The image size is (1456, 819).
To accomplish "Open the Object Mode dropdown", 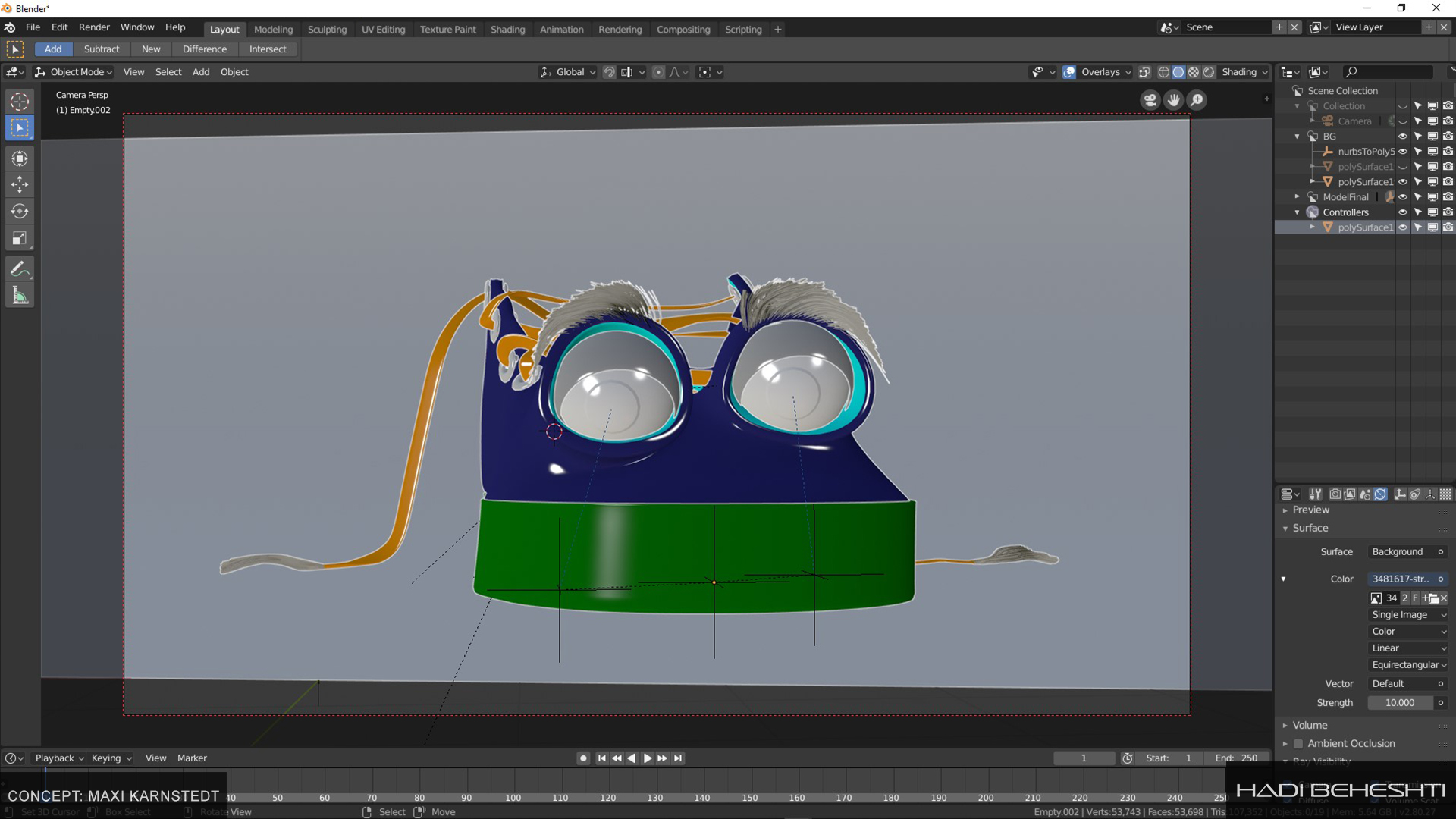I will [74, 72].
